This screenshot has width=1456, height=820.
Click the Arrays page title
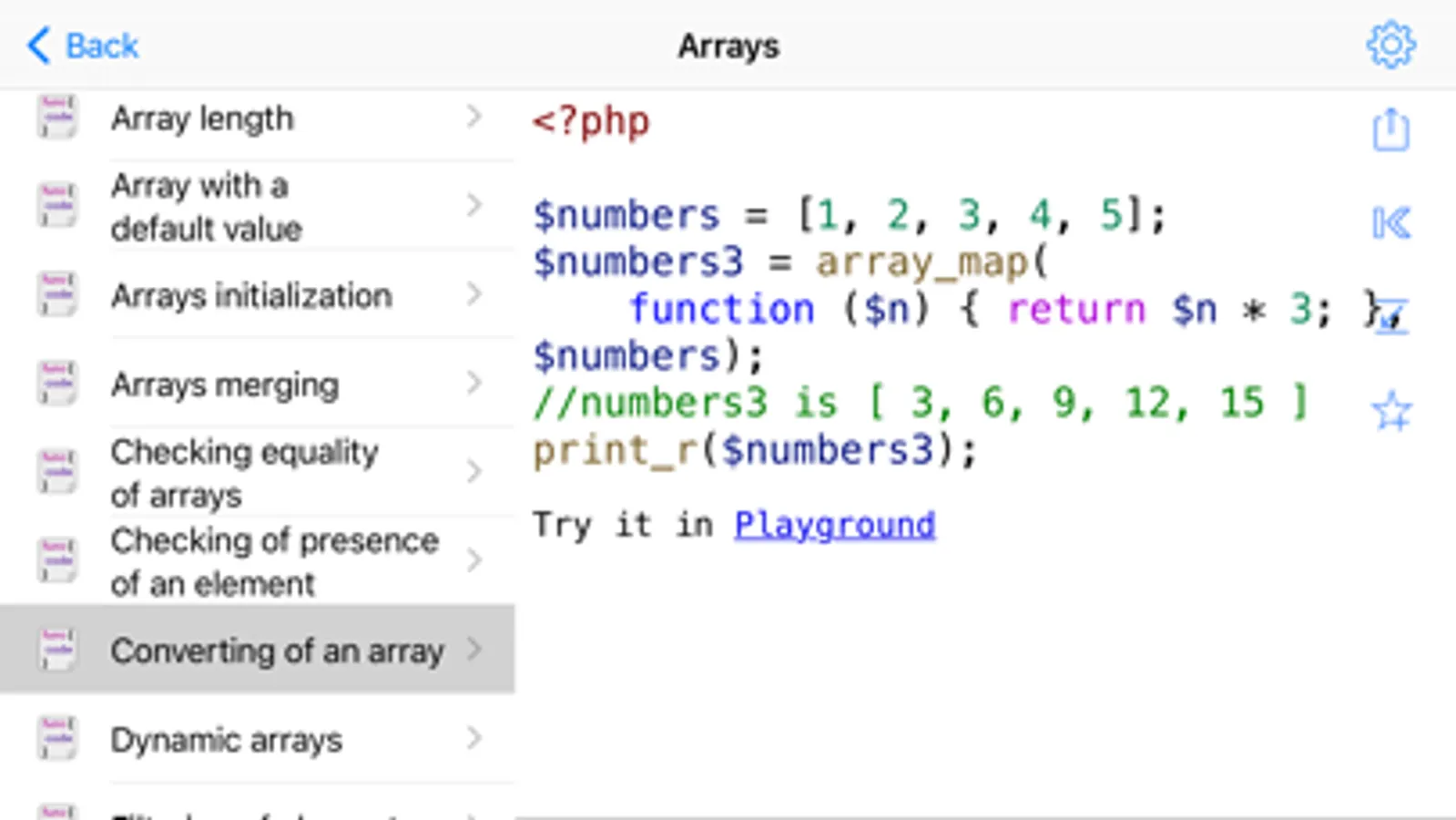coord(728,46)
